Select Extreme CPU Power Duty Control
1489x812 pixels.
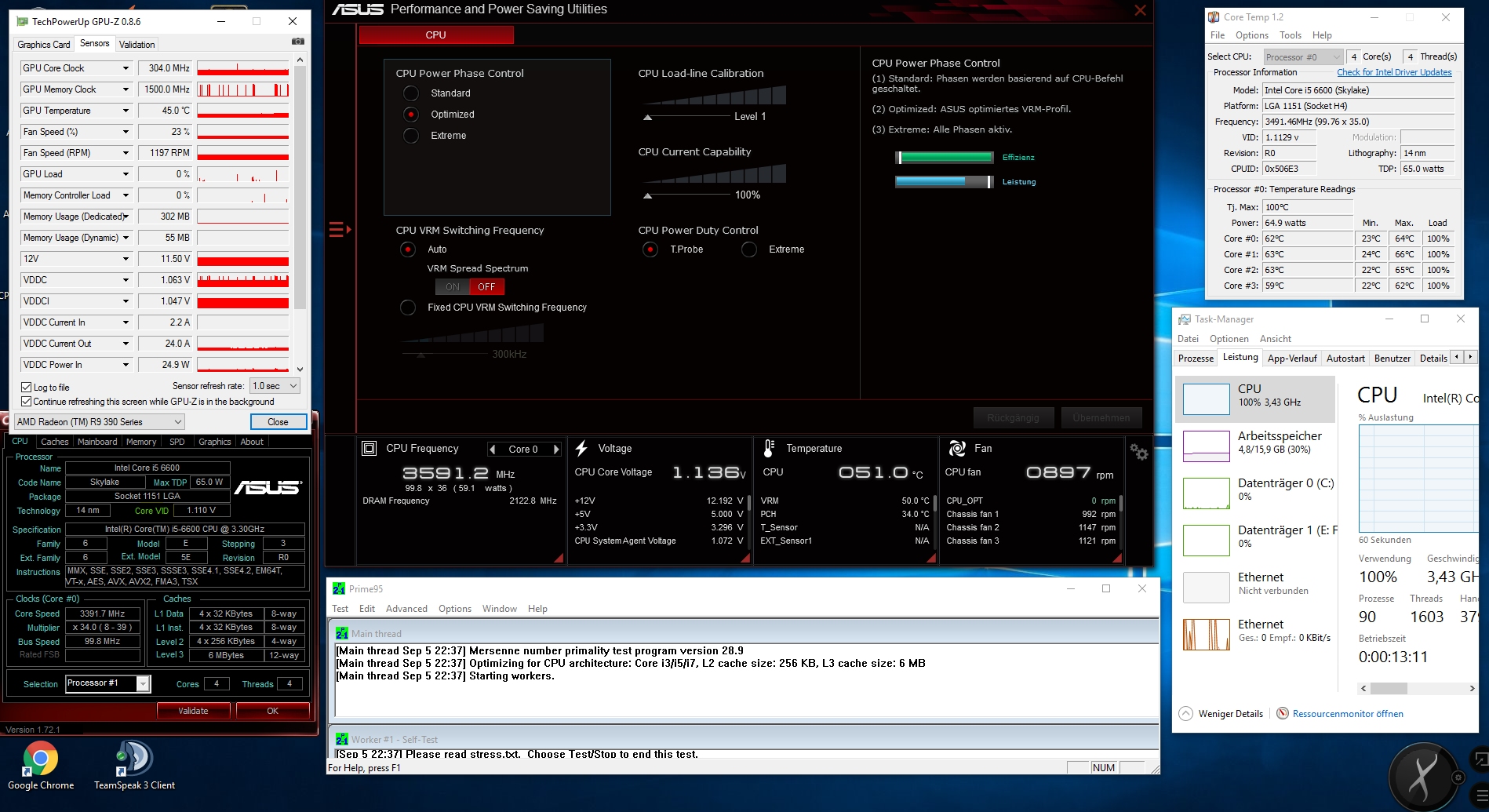[749, 249]
